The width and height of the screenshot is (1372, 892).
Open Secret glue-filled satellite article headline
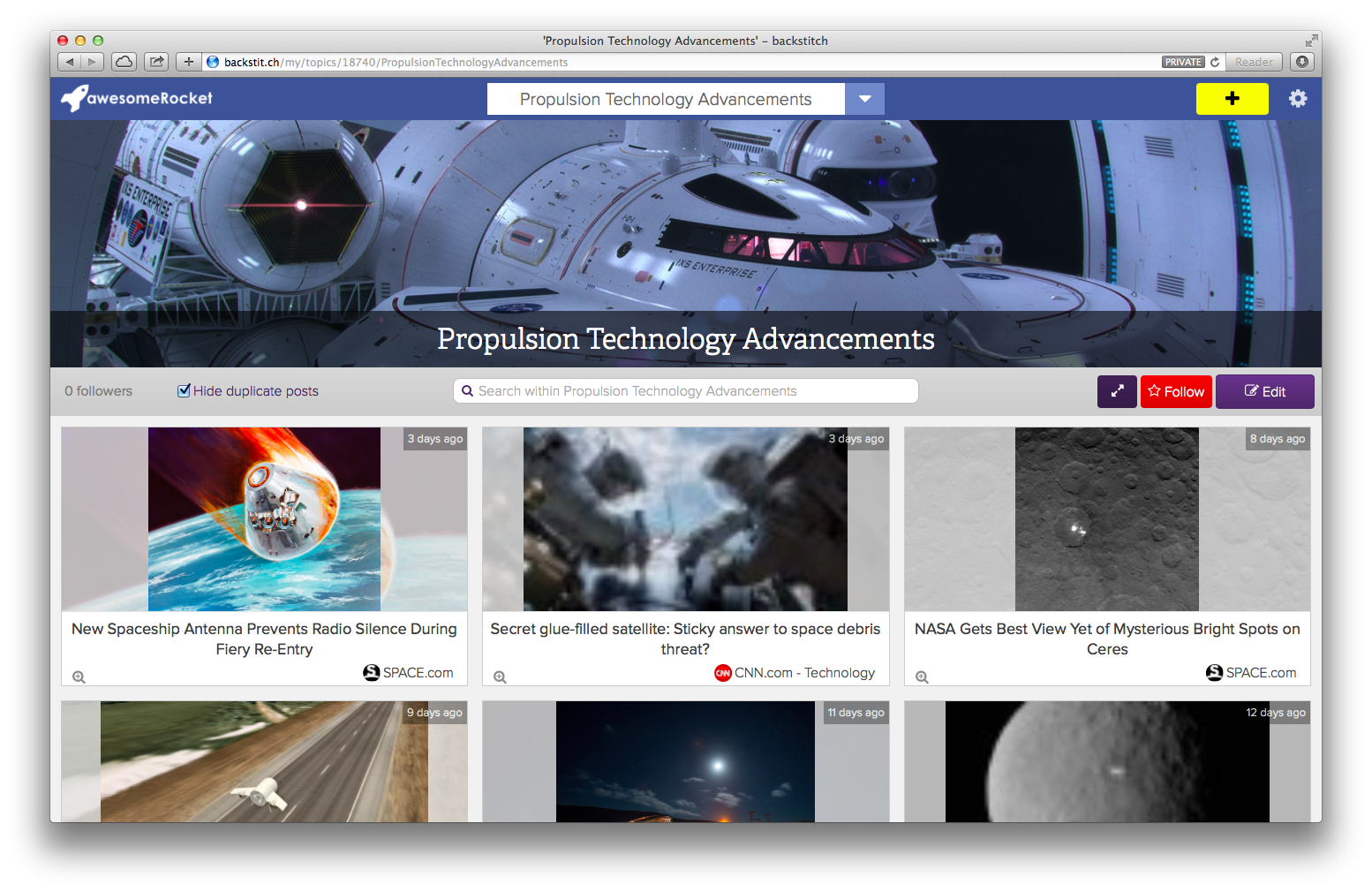[685, 639]
